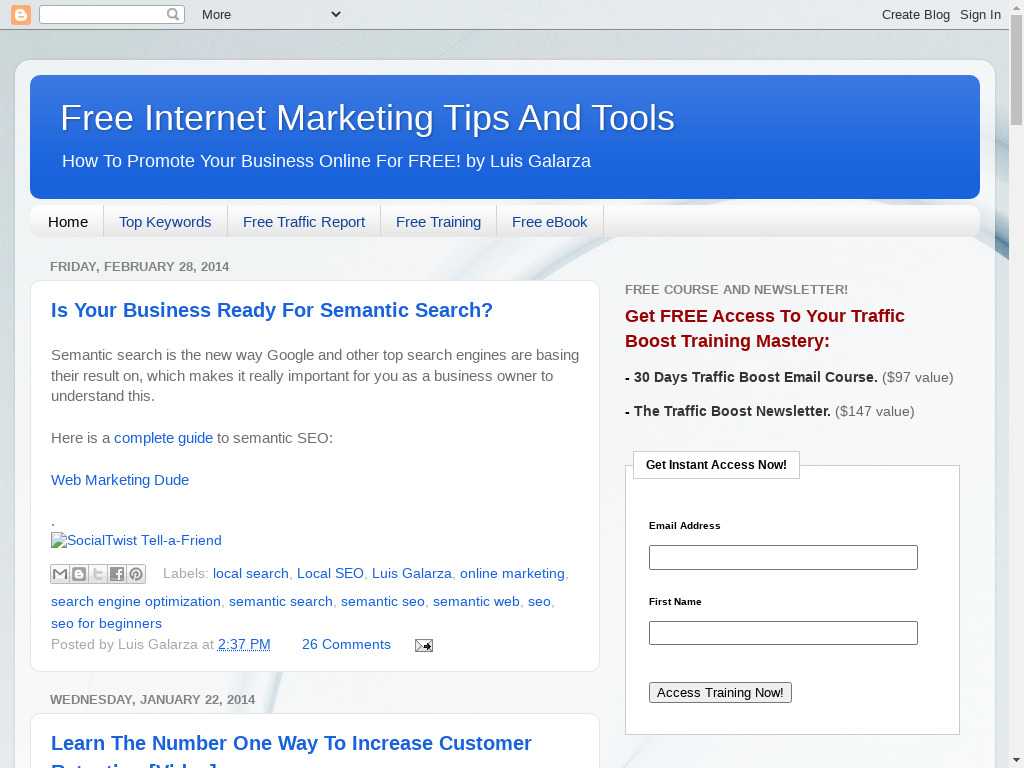Click the 'local search' label
The image size is (1024, 768).
[251, 573]
